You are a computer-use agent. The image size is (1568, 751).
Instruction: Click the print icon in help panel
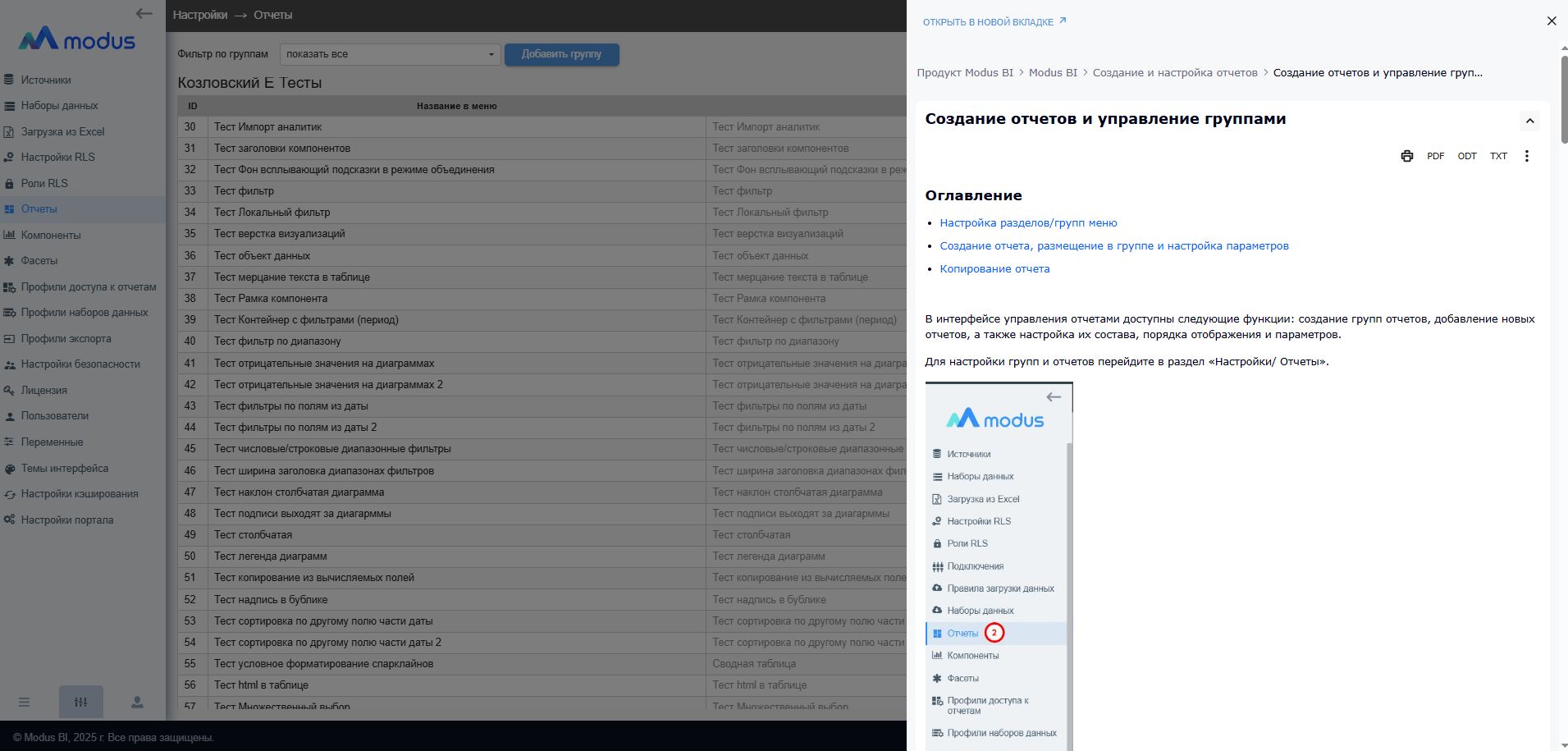(1406, 156)
